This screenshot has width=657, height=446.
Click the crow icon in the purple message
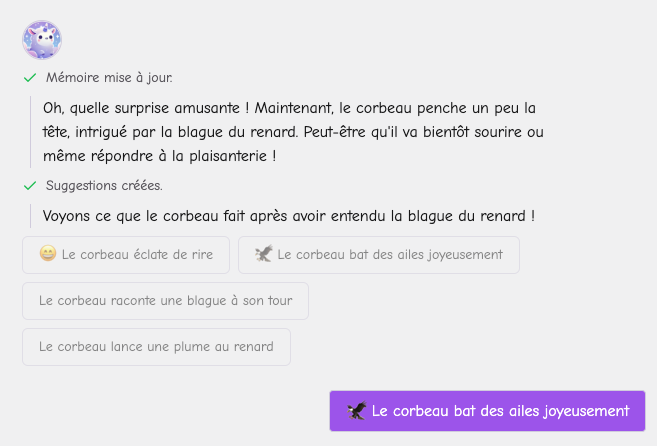coord(357,411)
